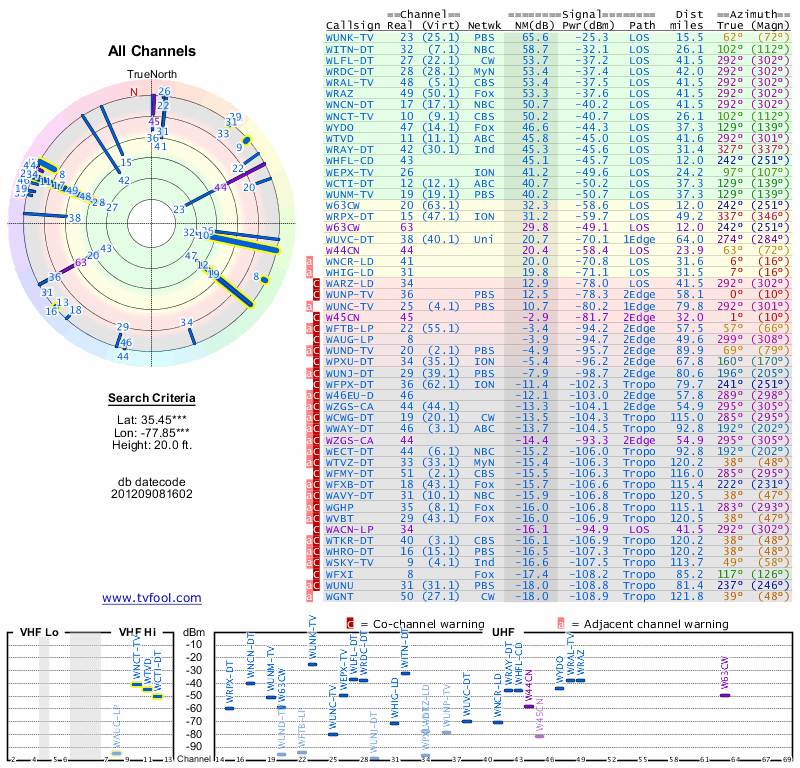Image resolution: width=800 pixels, height=768 pixels.
Task: Select the WLFL-DT callsign in the table
Action: click(x=350, y=60)
